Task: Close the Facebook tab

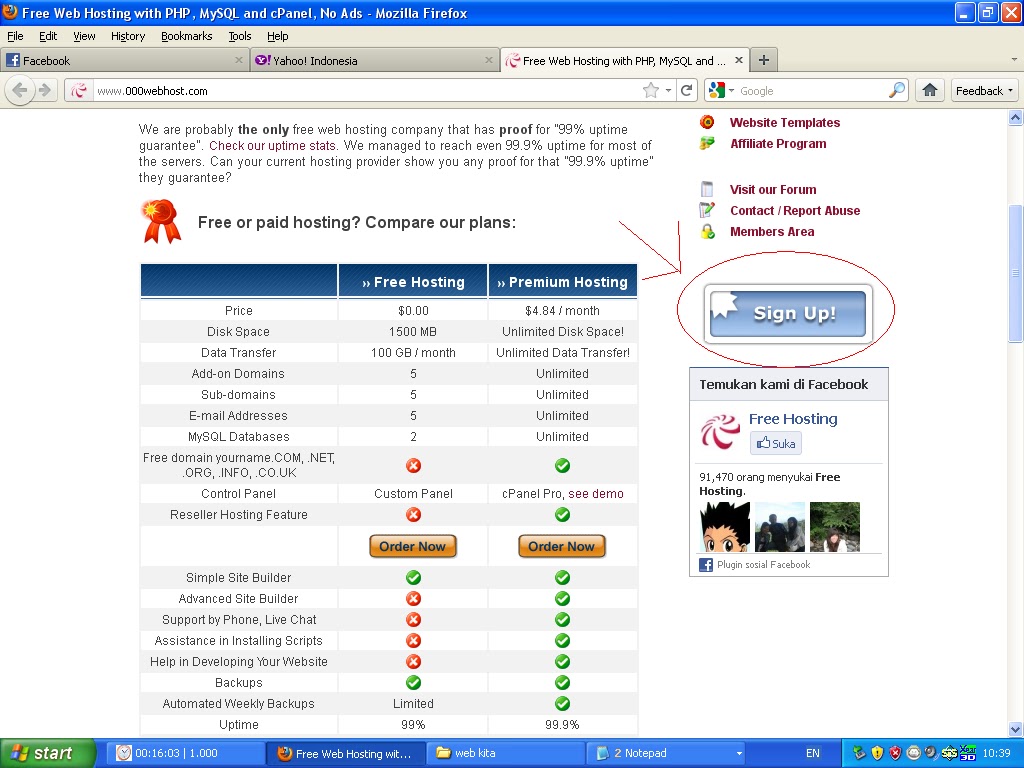Action: (238, 60)
